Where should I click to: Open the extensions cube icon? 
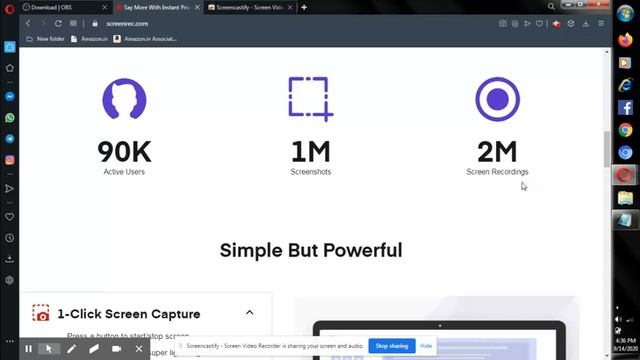pyautogui.click(x=571, y=24)
